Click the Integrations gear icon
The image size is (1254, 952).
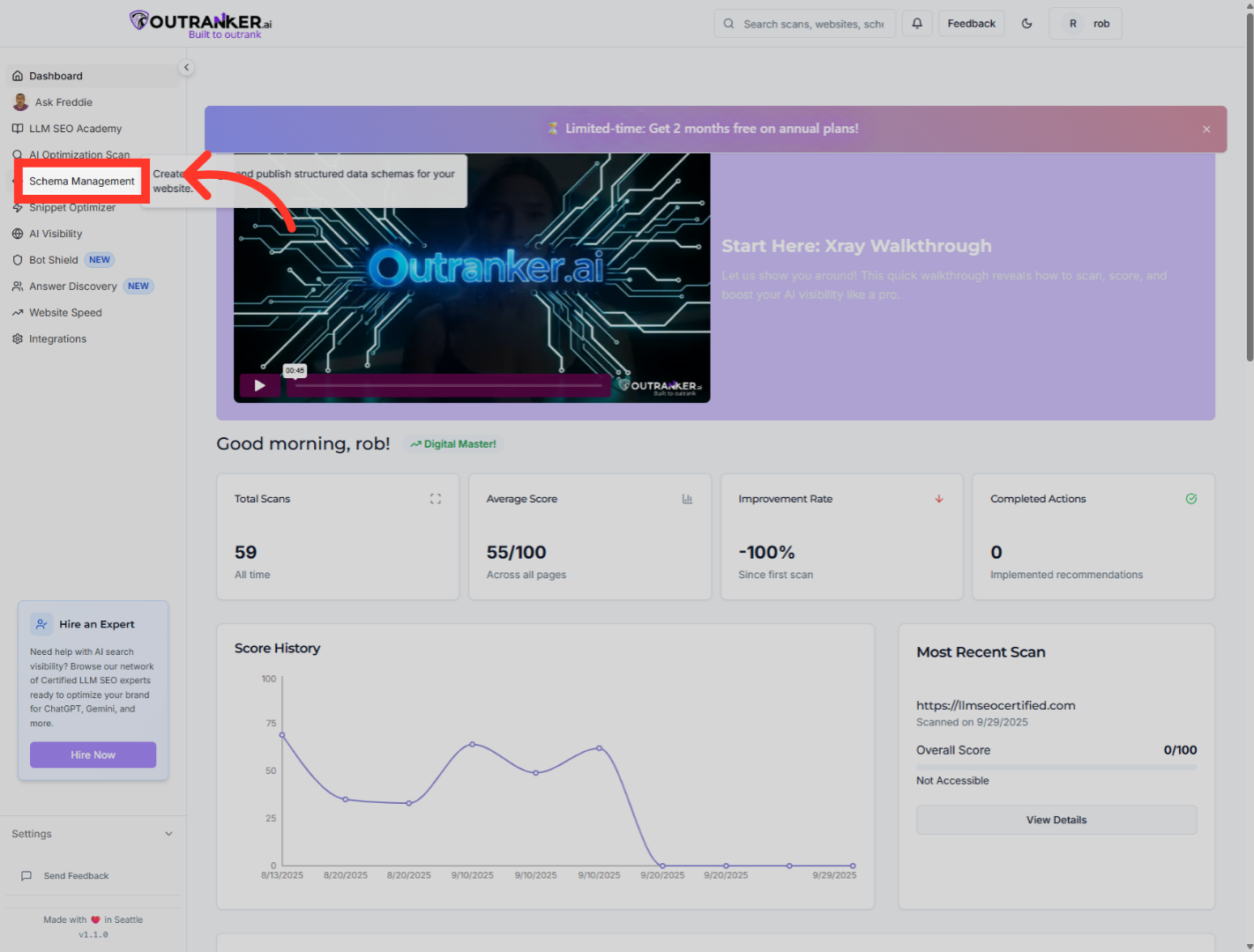point(18,339)
